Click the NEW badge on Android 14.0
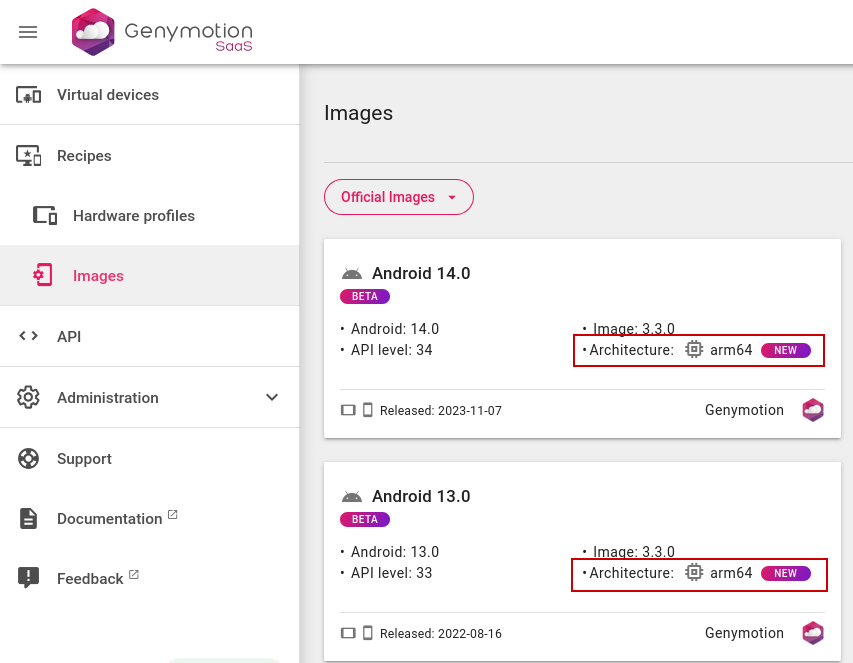This screenshot has width=853, height=663. [x=785, y=351]
